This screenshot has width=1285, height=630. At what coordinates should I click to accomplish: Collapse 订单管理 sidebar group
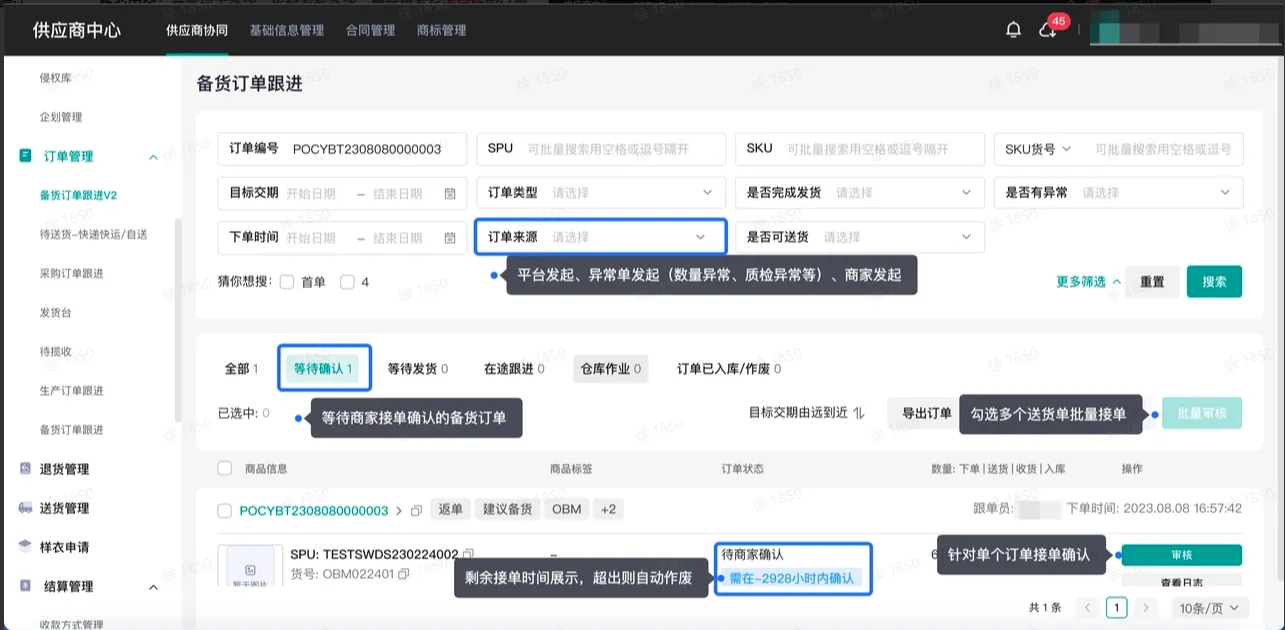(153, 157)
